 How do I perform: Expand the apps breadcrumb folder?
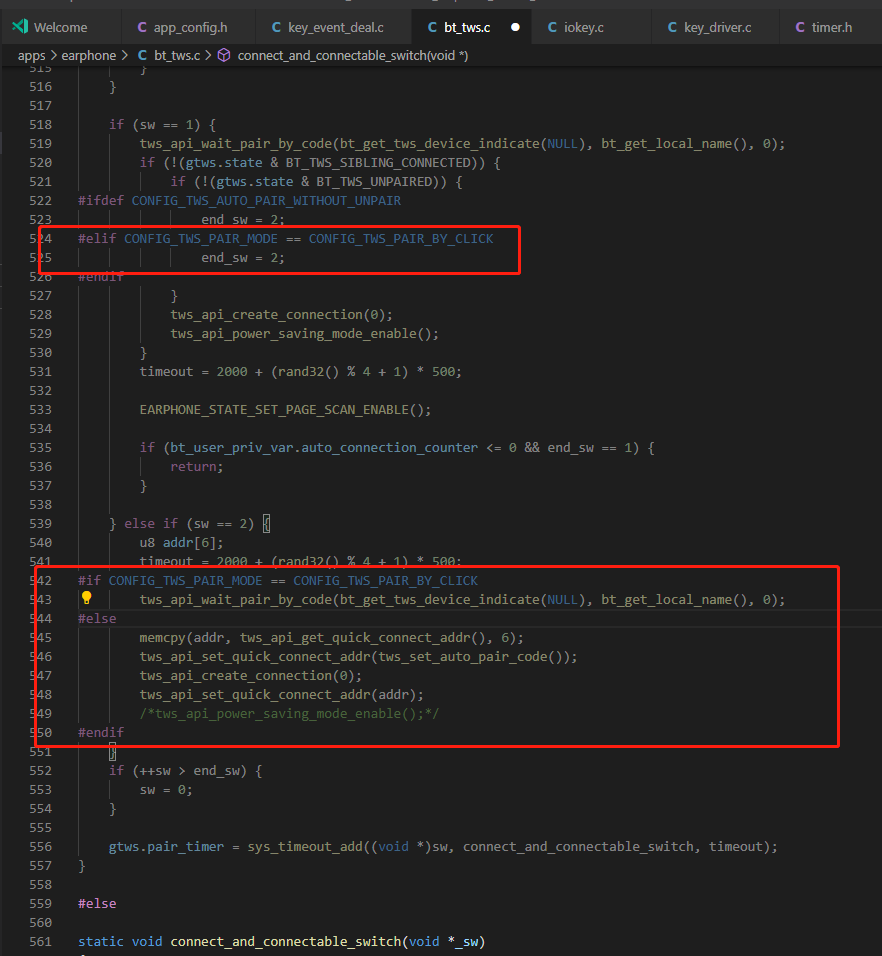(x=32, y=55)
